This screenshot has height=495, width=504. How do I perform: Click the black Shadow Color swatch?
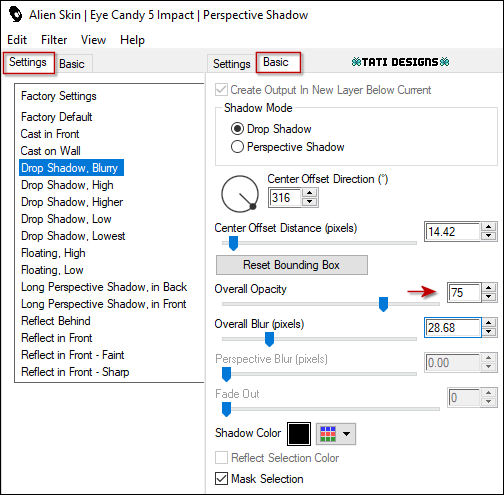pos(299,434)
